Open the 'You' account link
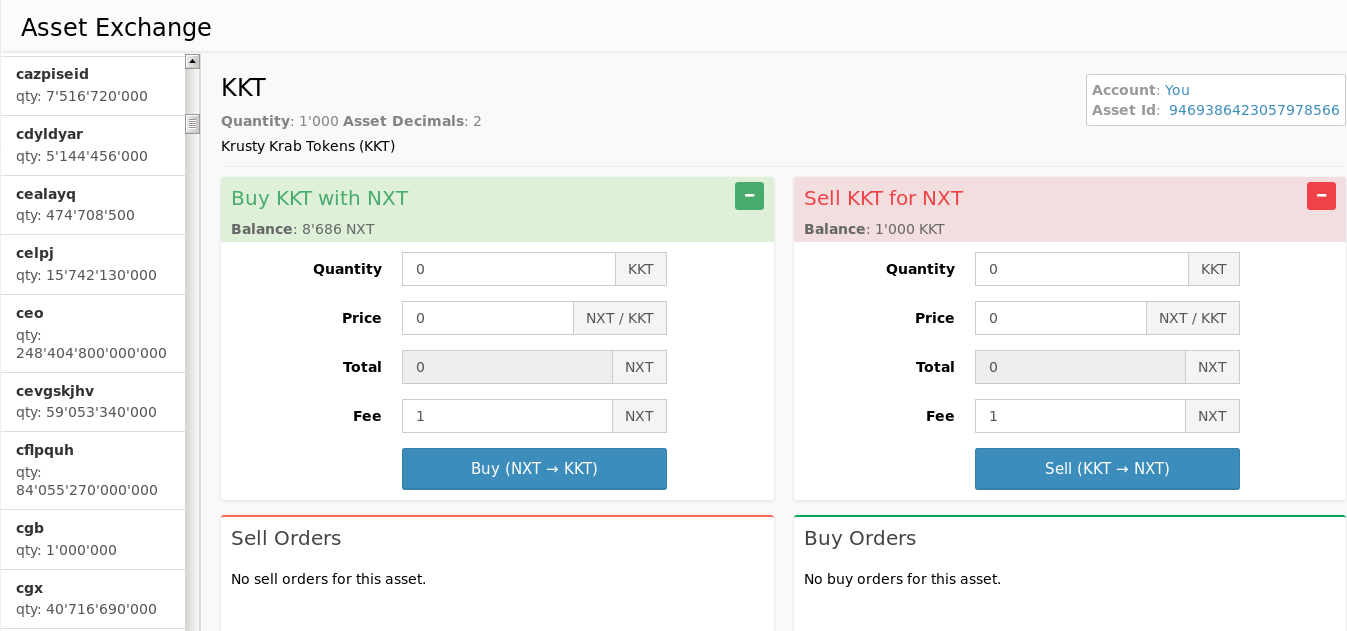1347x631 pixels. click(1177, 90)
